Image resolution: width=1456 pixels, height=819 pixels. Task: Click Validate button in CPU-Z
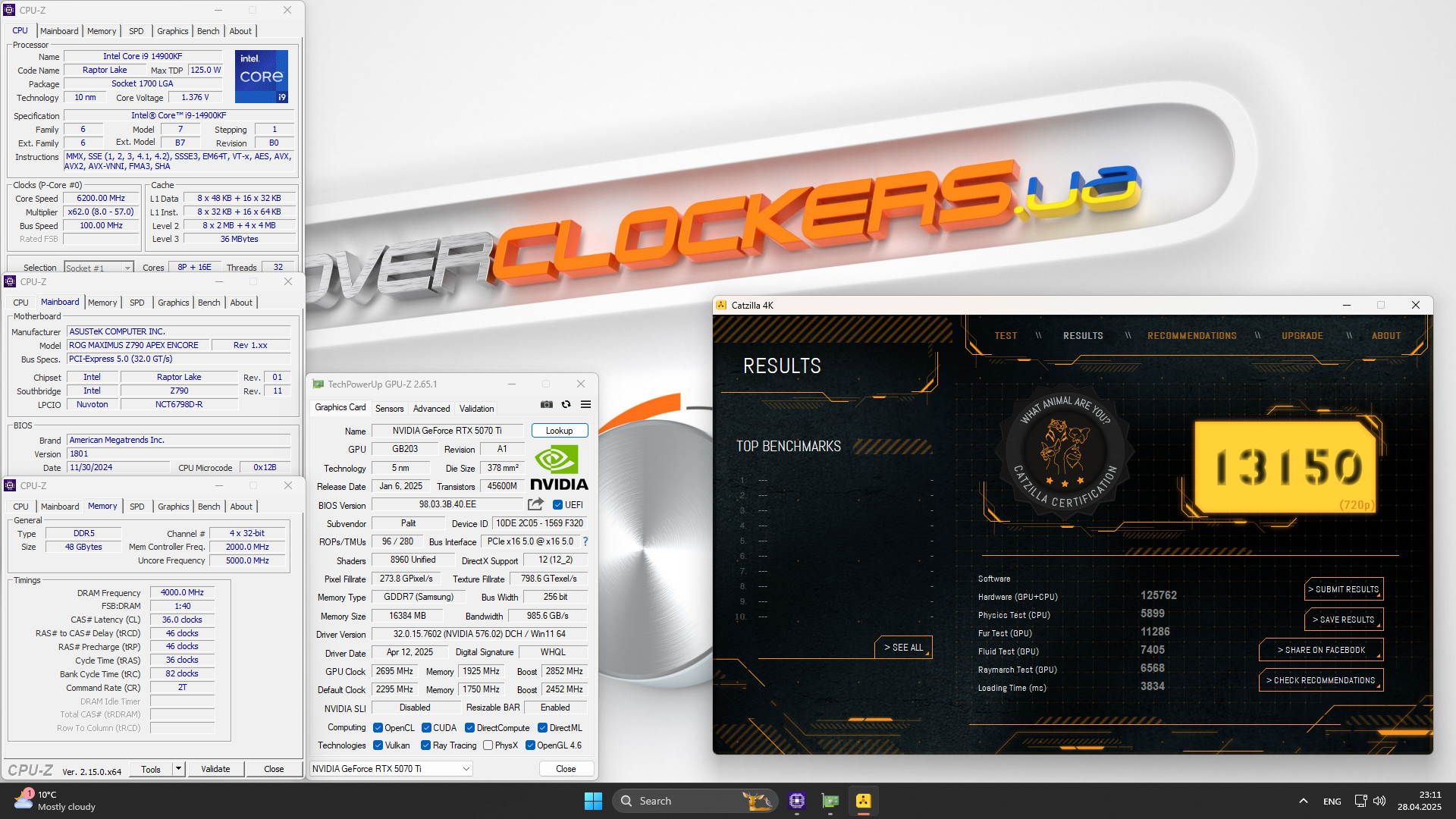click(x=215, y=769)
